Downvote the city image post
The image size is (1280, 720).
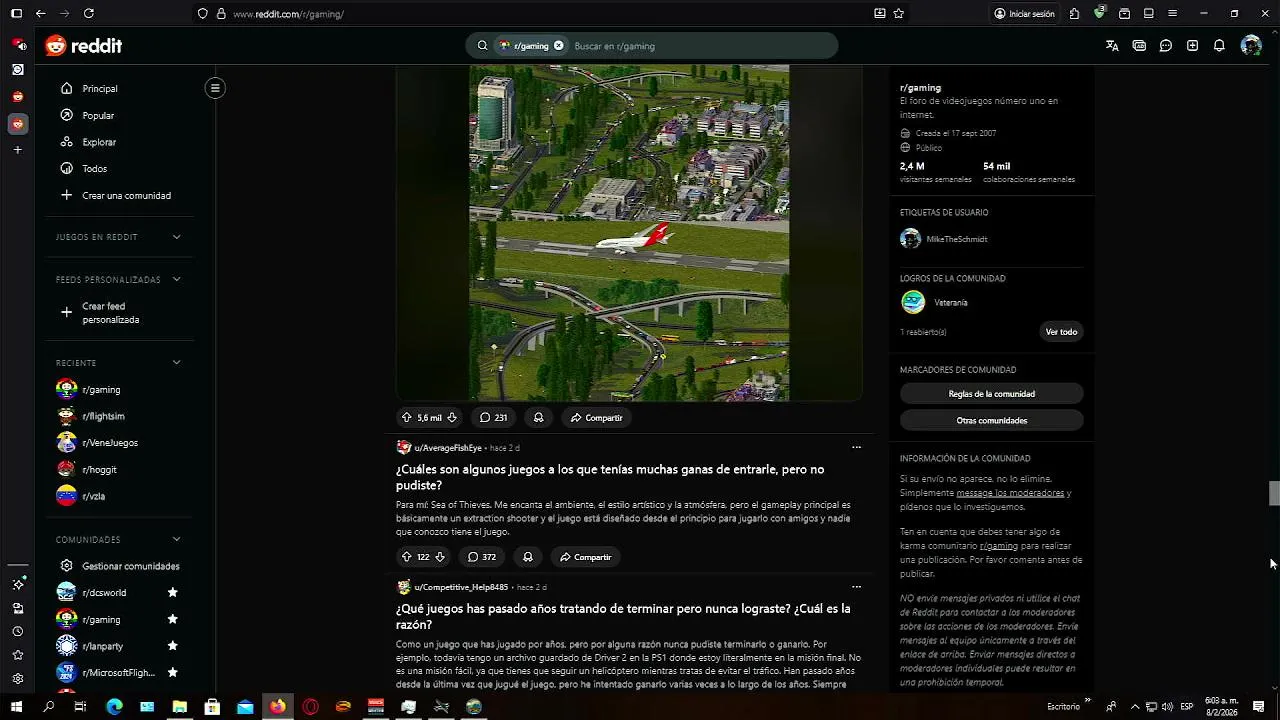(452, 417)
